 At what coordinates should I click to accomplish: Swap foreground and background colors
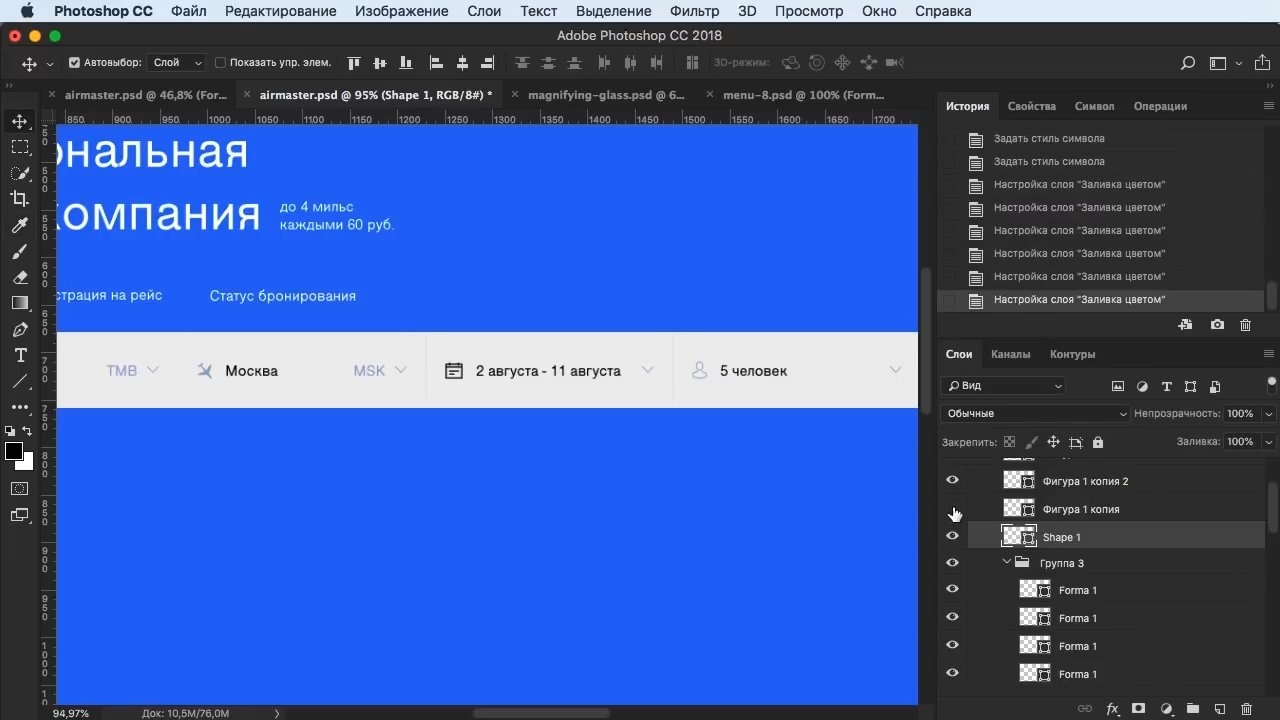tap(28, 431)
